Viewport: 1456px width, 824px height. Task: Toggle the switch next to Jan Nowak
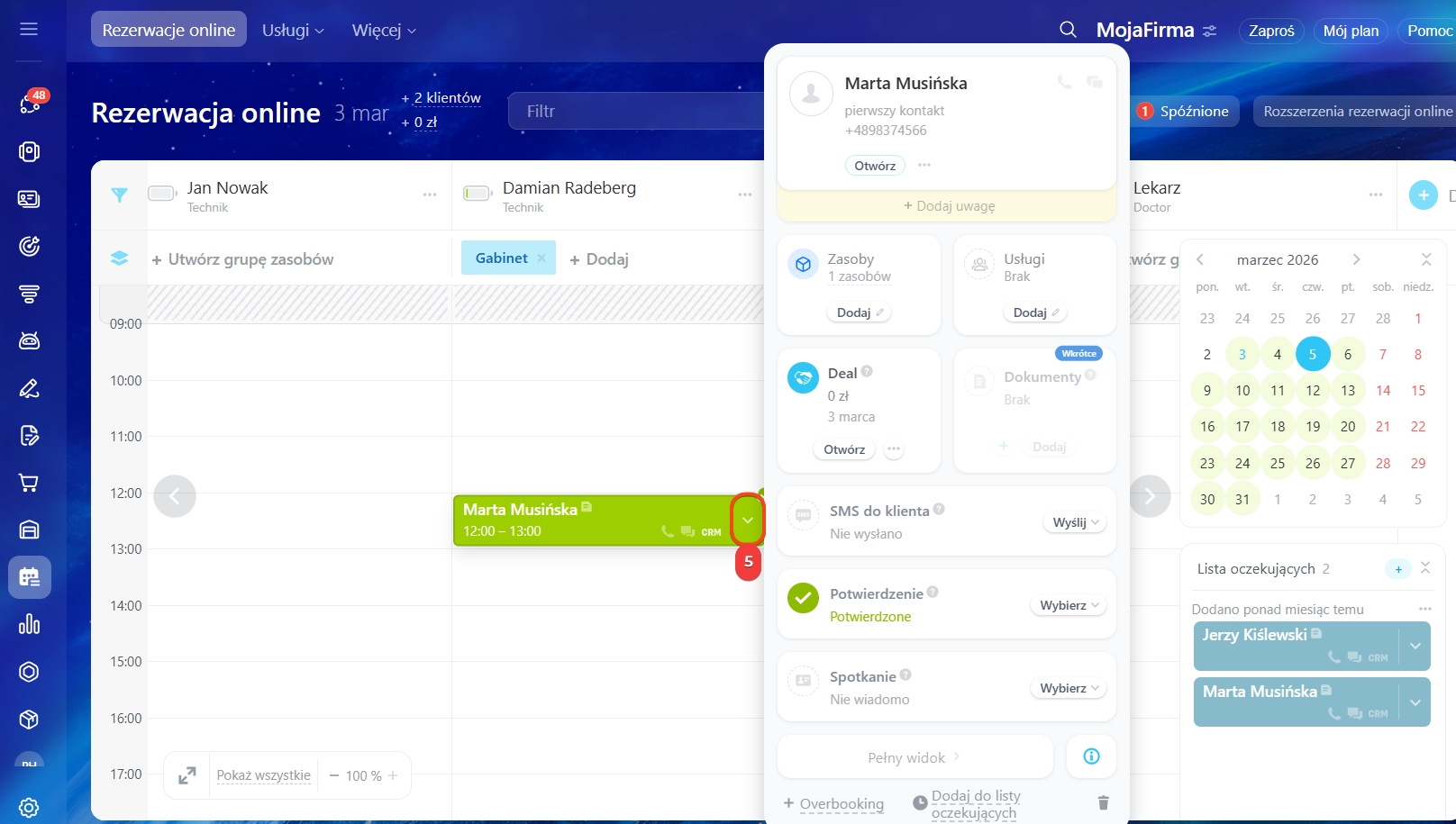point(162,194)
